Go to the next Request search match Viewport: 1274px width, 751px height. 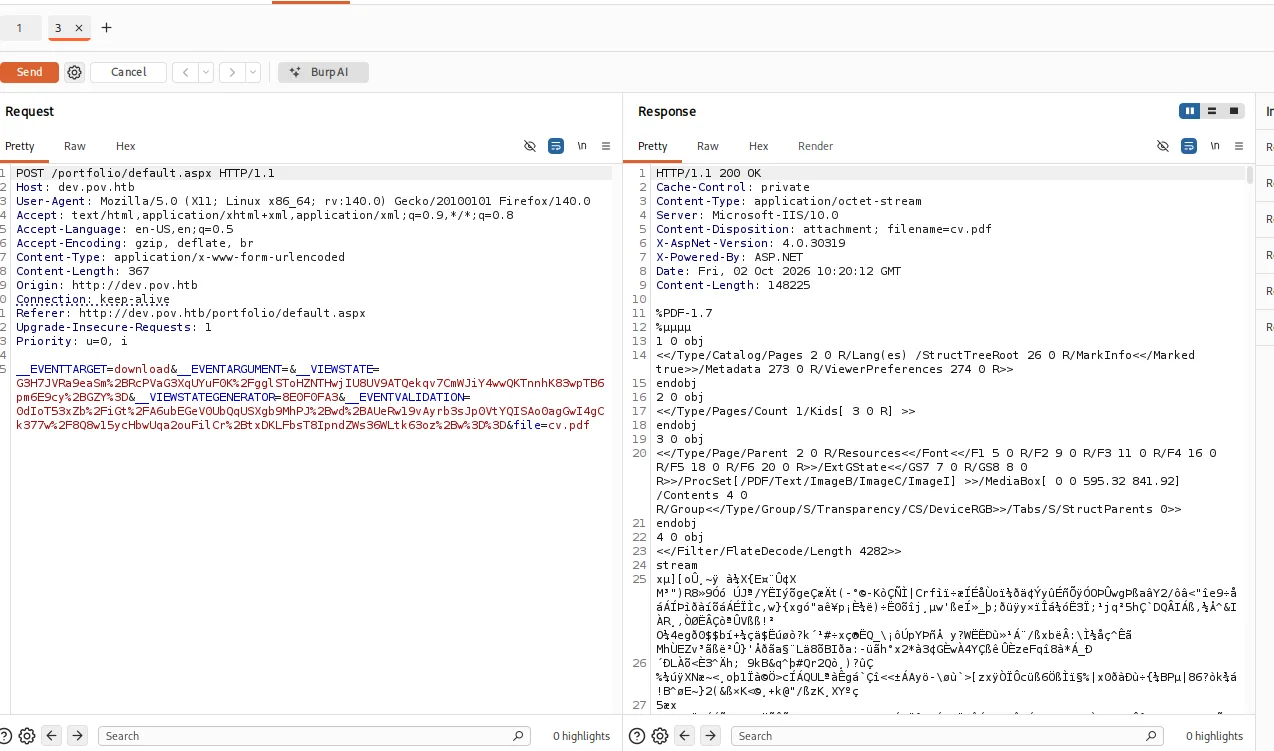coord(77,736)
